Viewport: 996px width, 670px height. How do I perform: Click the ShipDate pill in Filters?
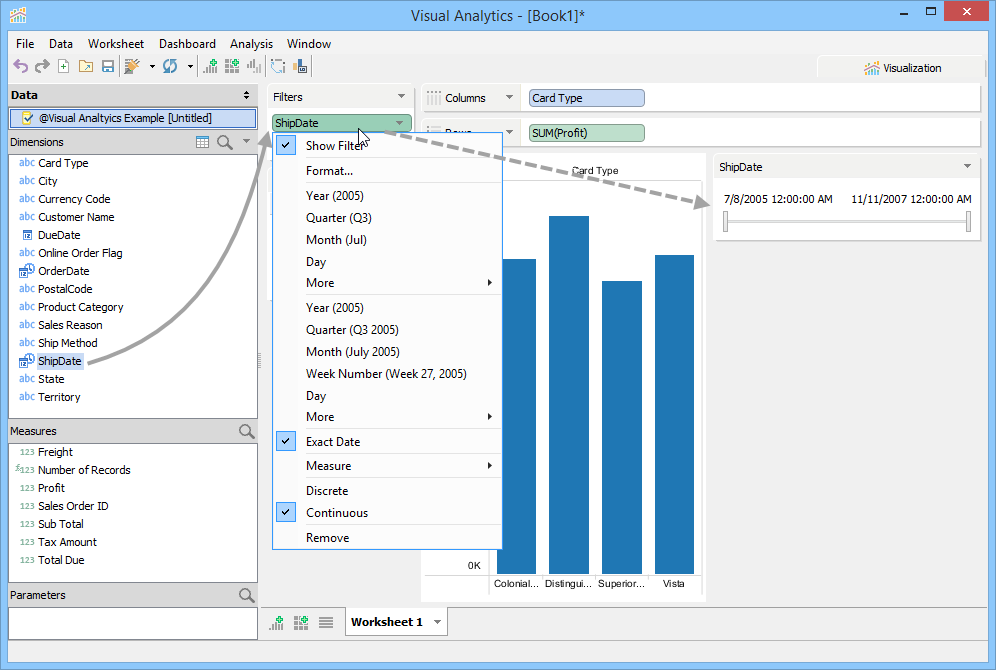[x=342, y=123]
